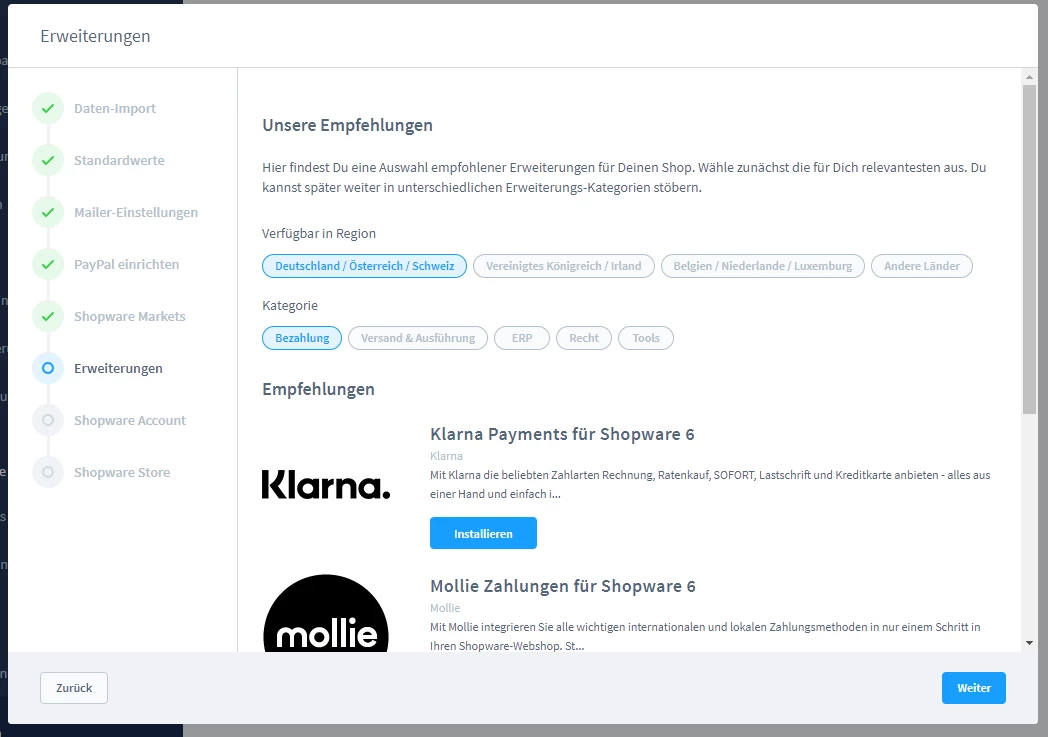The height and width of the screenshot is (737, 1048).
Task: Open the Recht category filter
Action: 584,338
